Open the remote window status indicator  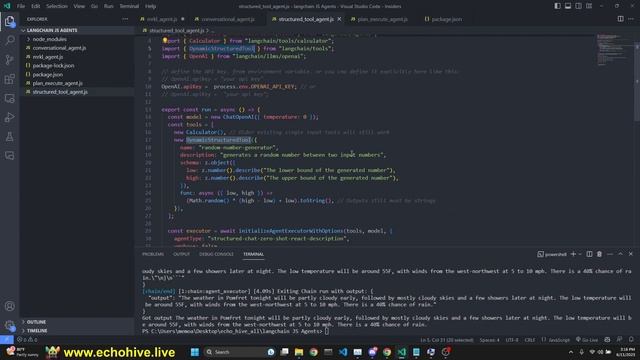point(7,340)
